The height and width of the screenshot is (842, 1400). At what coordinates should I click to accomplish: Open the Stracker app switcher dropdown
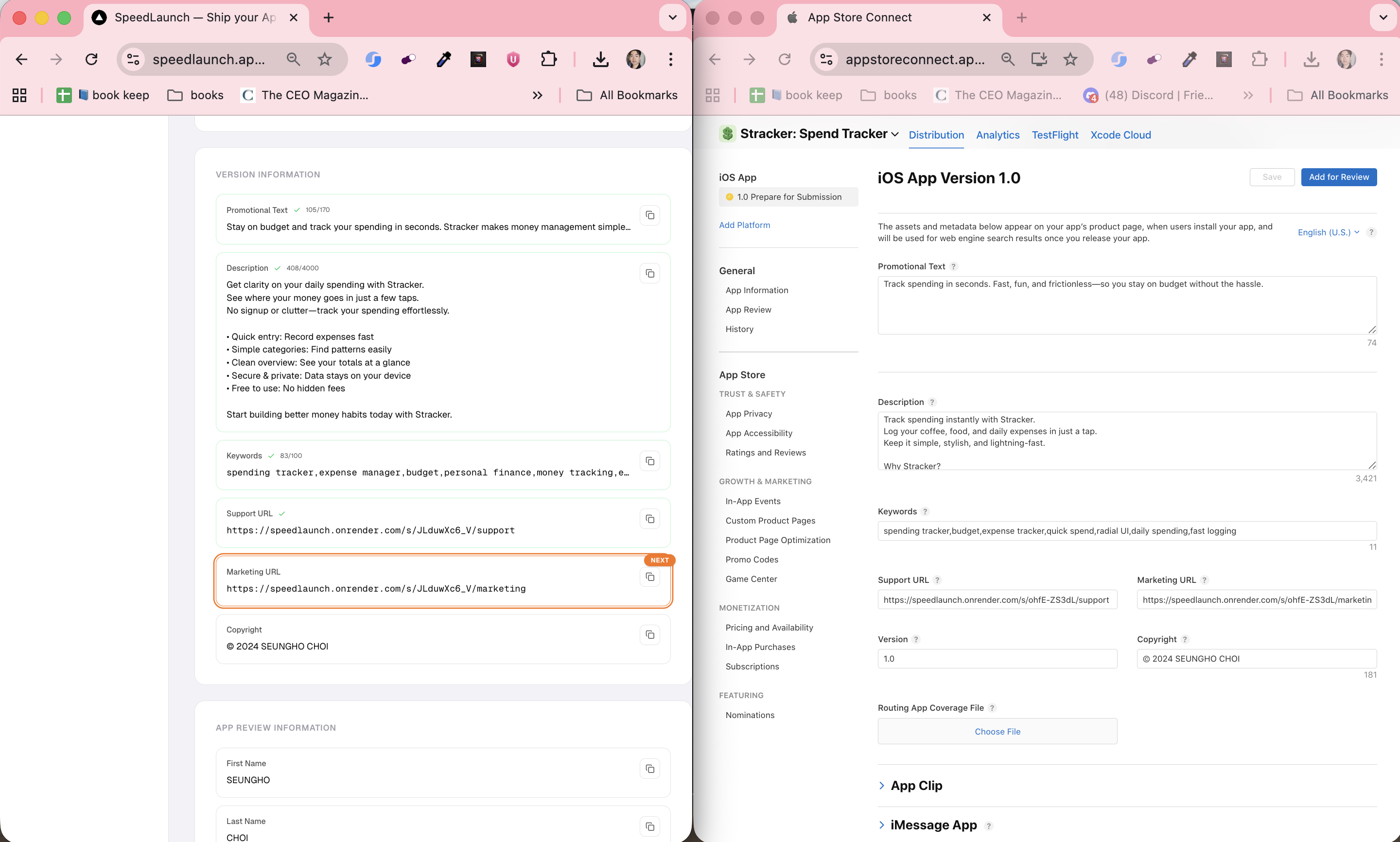pos(895,135)
